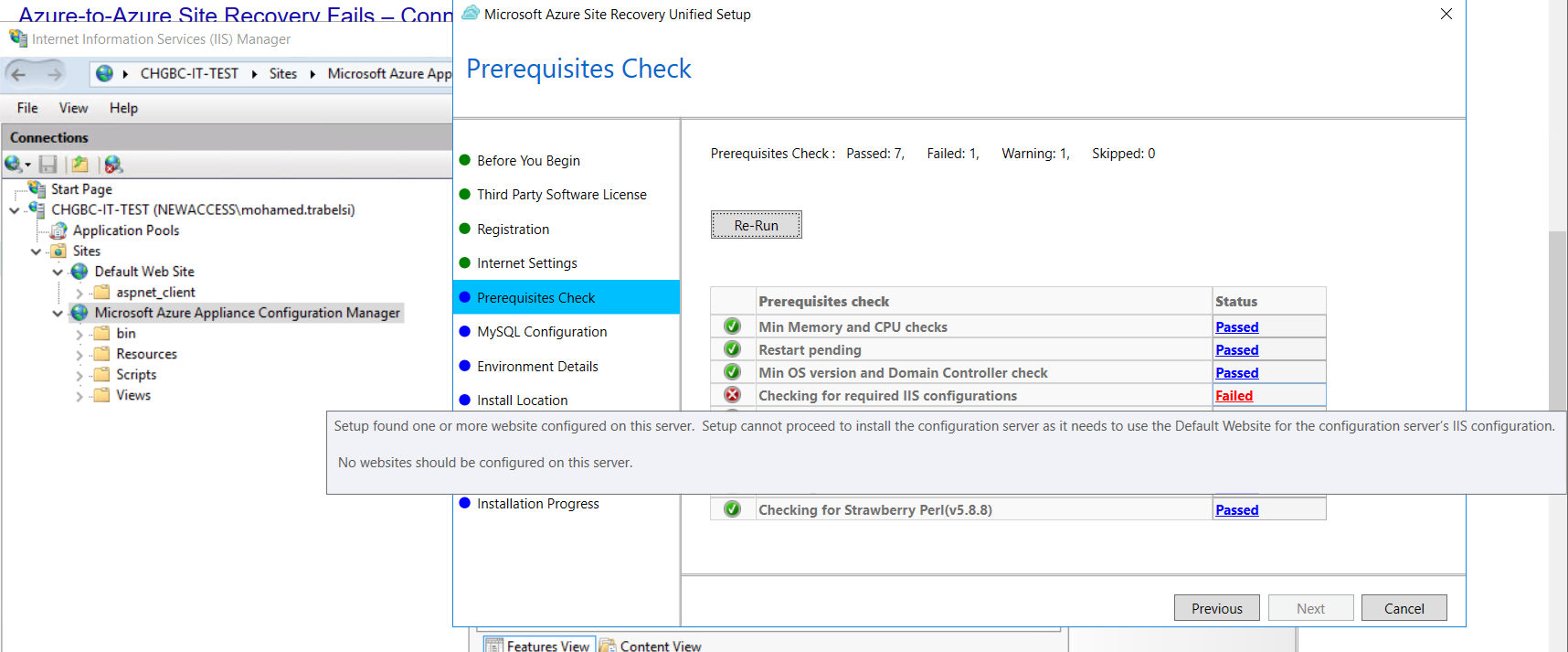Click the Re-Run button
Viewport: 1568px width, 652px height.
[x=757, y=225]
